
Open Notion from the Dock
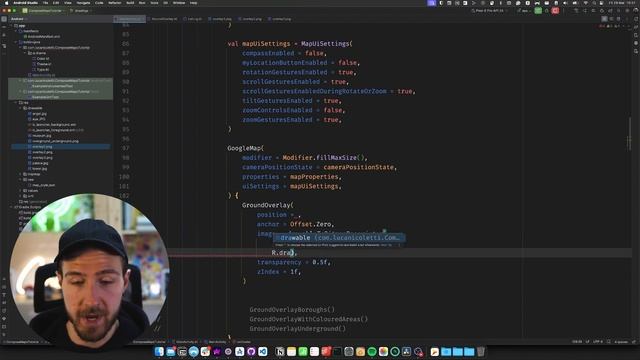tap(280, 351)
